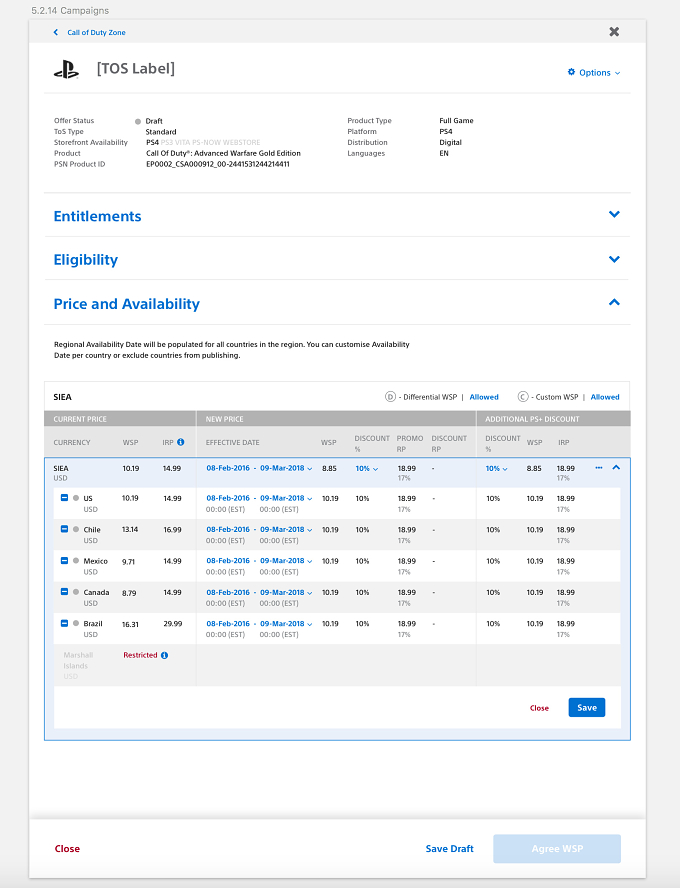Open SIEA PS+ discount 10% dropdown
The image size is (680, 888).
(x=497, y=468)
